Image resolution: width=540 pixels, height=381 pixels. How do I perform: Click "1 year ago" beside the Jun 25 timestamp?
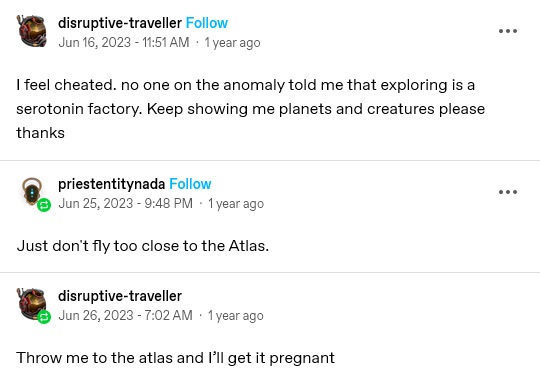click(x=236, y=204)
